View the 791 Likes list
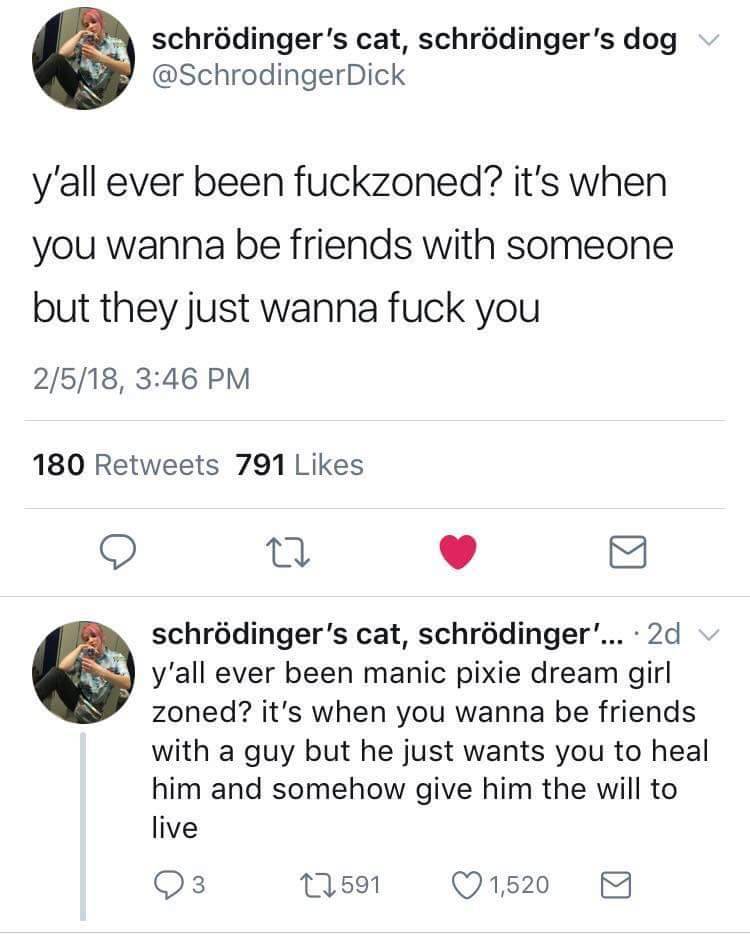 click(x=300, y=465)
